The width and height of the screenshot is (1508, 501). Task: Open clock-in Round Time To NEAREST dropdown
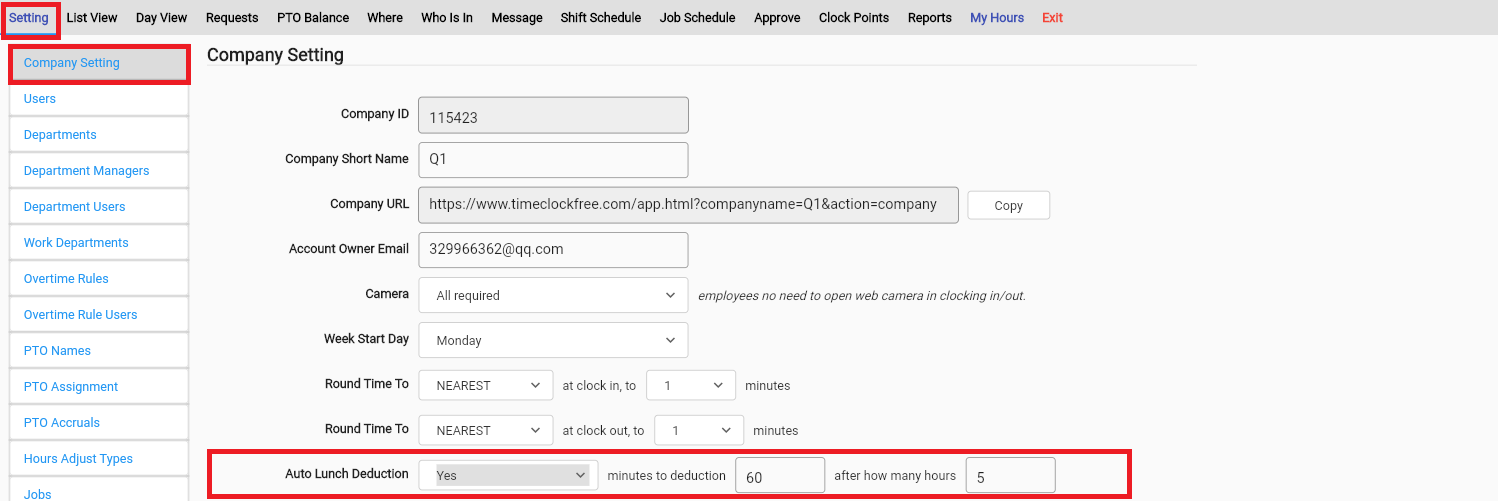click(486, 385)
